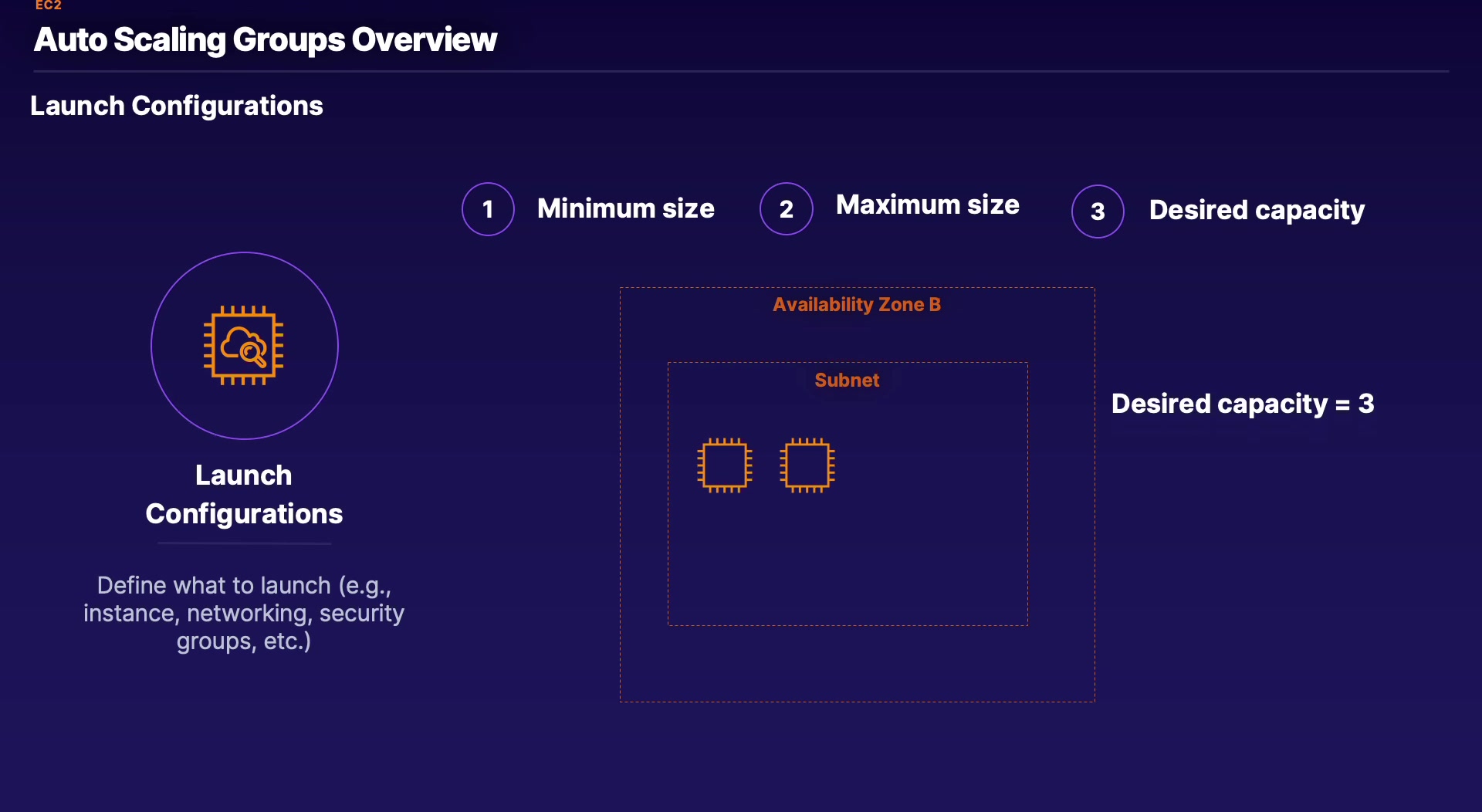1482x812 pixels.
Task: Click the Subnet label
Action: tap(847, 380)
